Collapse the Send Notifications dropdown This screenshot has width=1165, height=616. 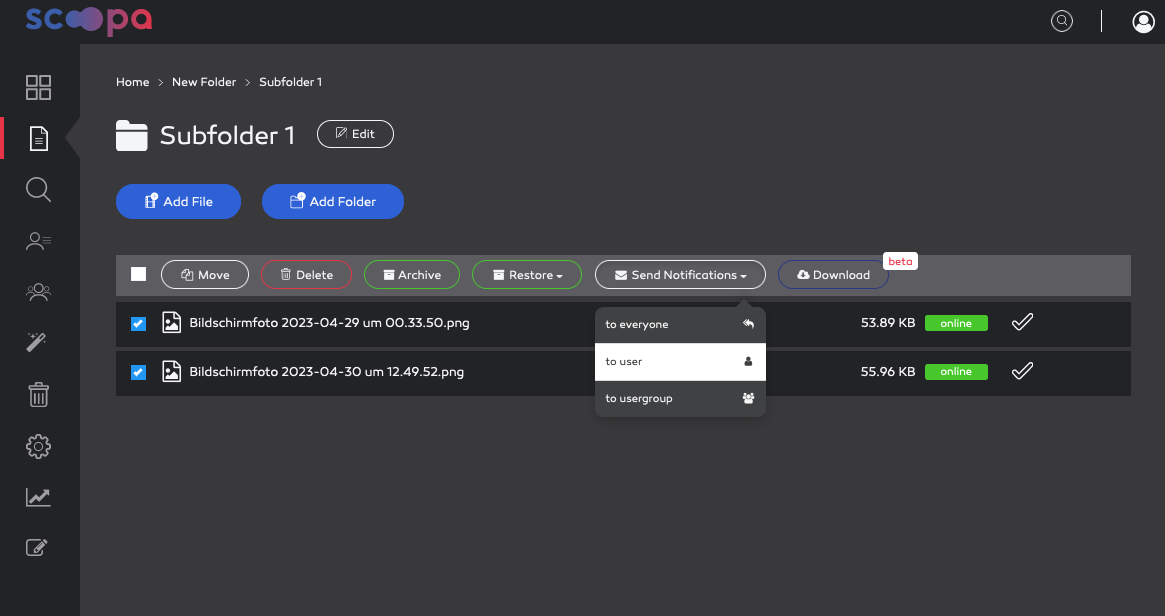680,275
